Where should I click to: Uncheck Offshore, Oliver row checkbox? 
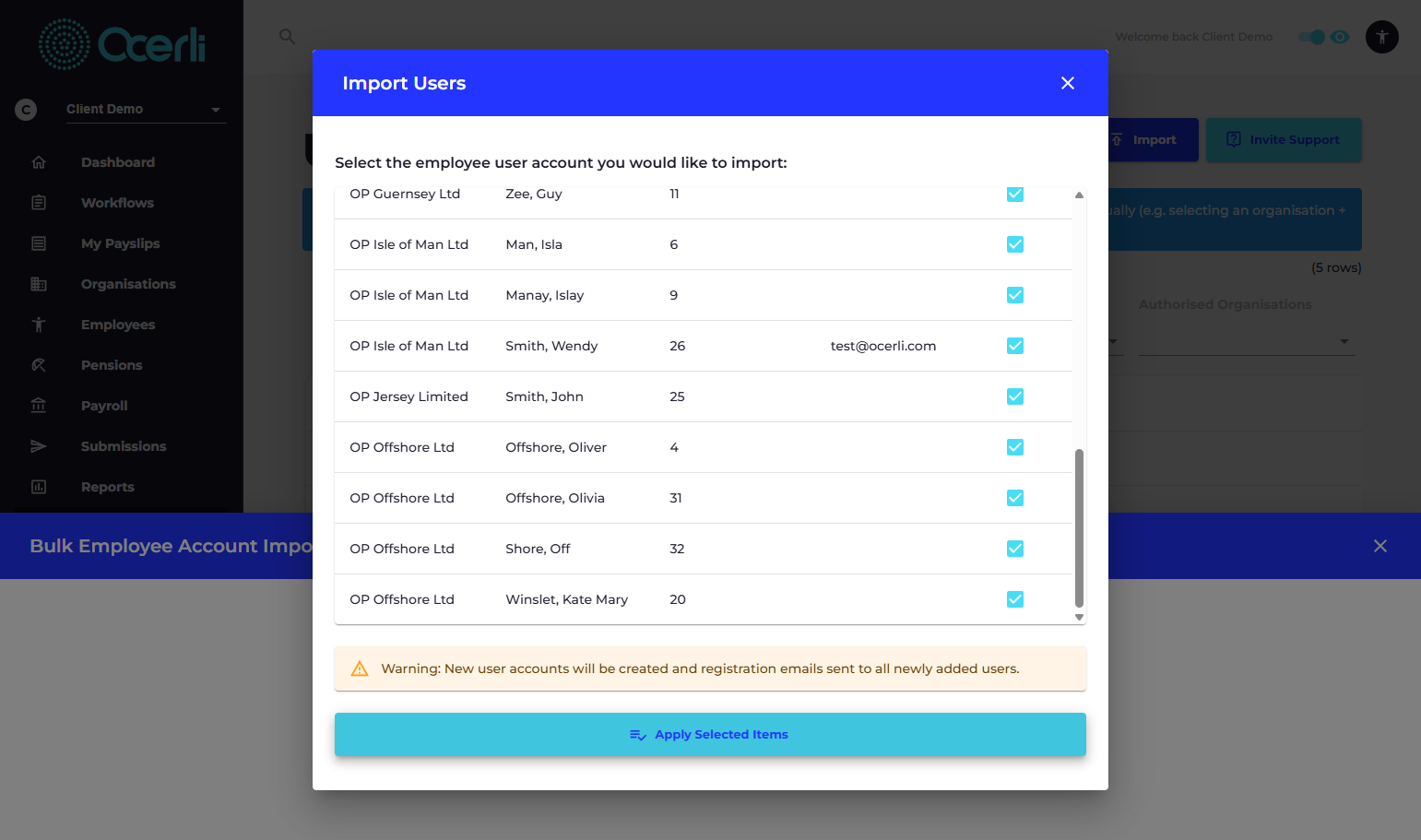point(1015,447)
